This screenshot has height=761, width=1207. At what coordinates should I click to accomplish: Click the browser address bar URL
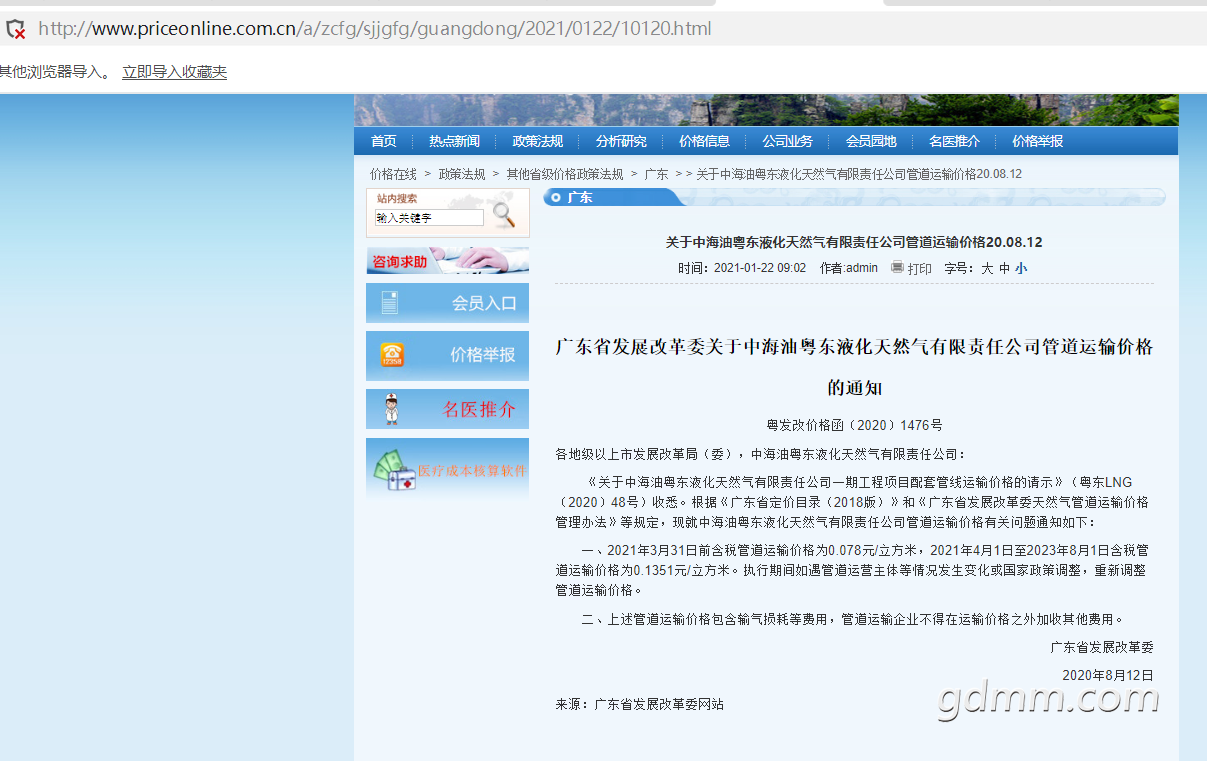point(375,29)
